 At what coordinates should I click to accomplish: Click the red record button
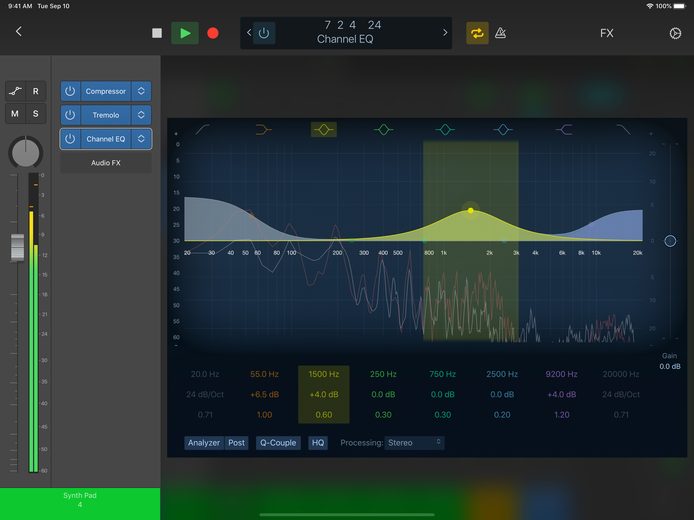(x=213, y=33)
